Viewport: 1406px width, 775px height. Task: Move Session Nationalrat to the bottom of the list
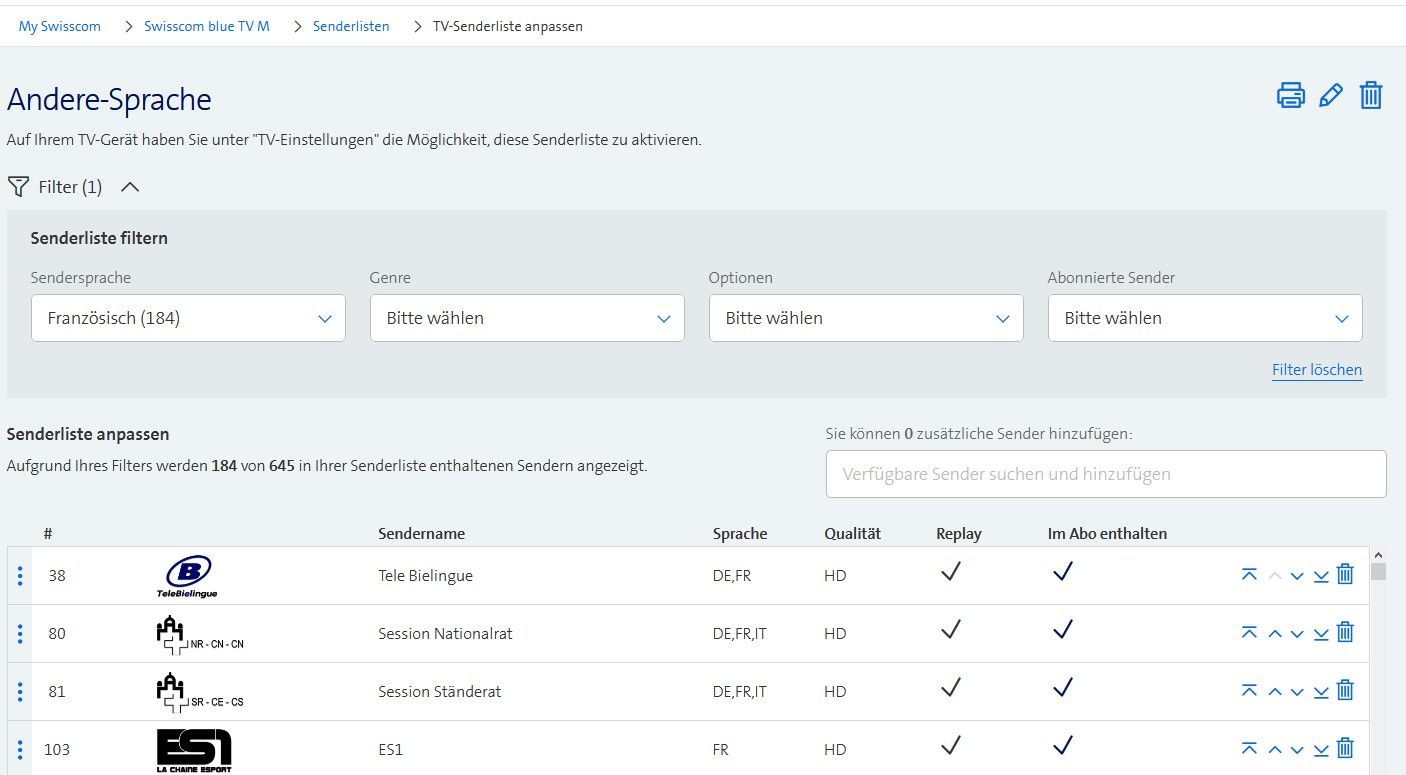click(x=1321, y=633)
